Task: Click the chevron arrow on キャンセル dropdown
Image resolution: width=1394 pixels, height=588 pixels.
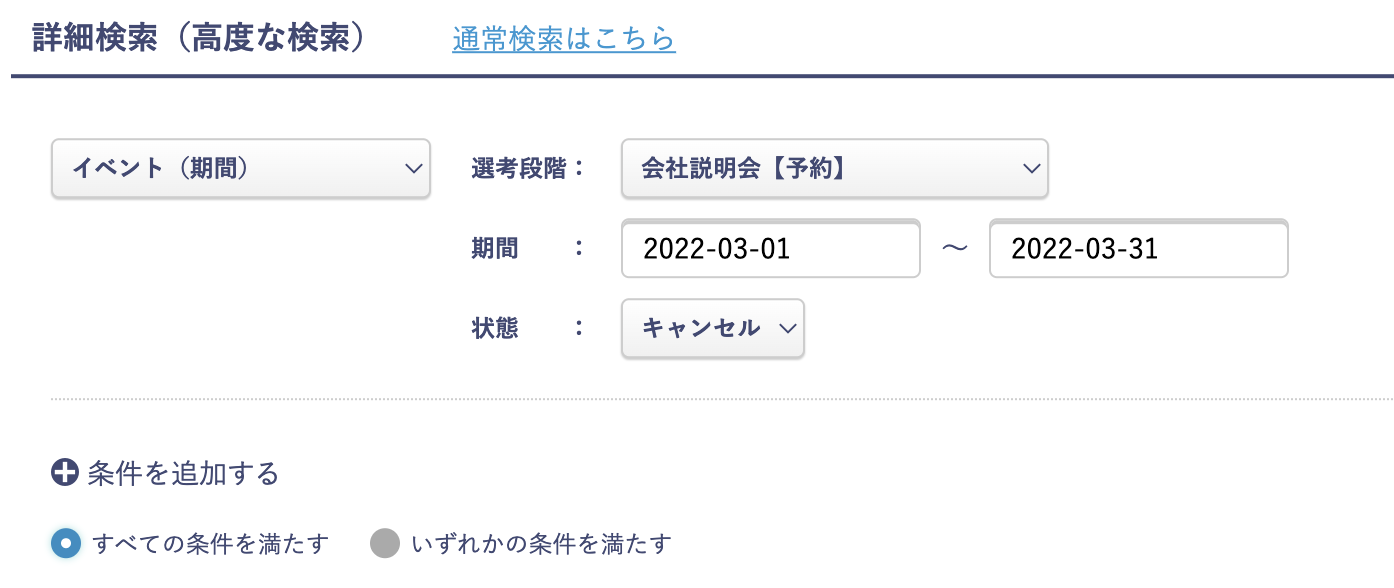Action: [x=787, y=328]
